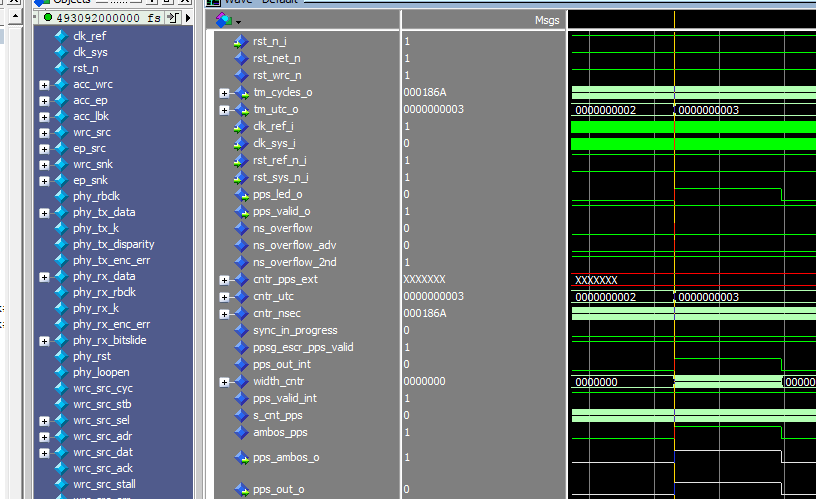Click the 493092000000 fs time field
Screen dimensions: 816x499
(x=108, y=18)
